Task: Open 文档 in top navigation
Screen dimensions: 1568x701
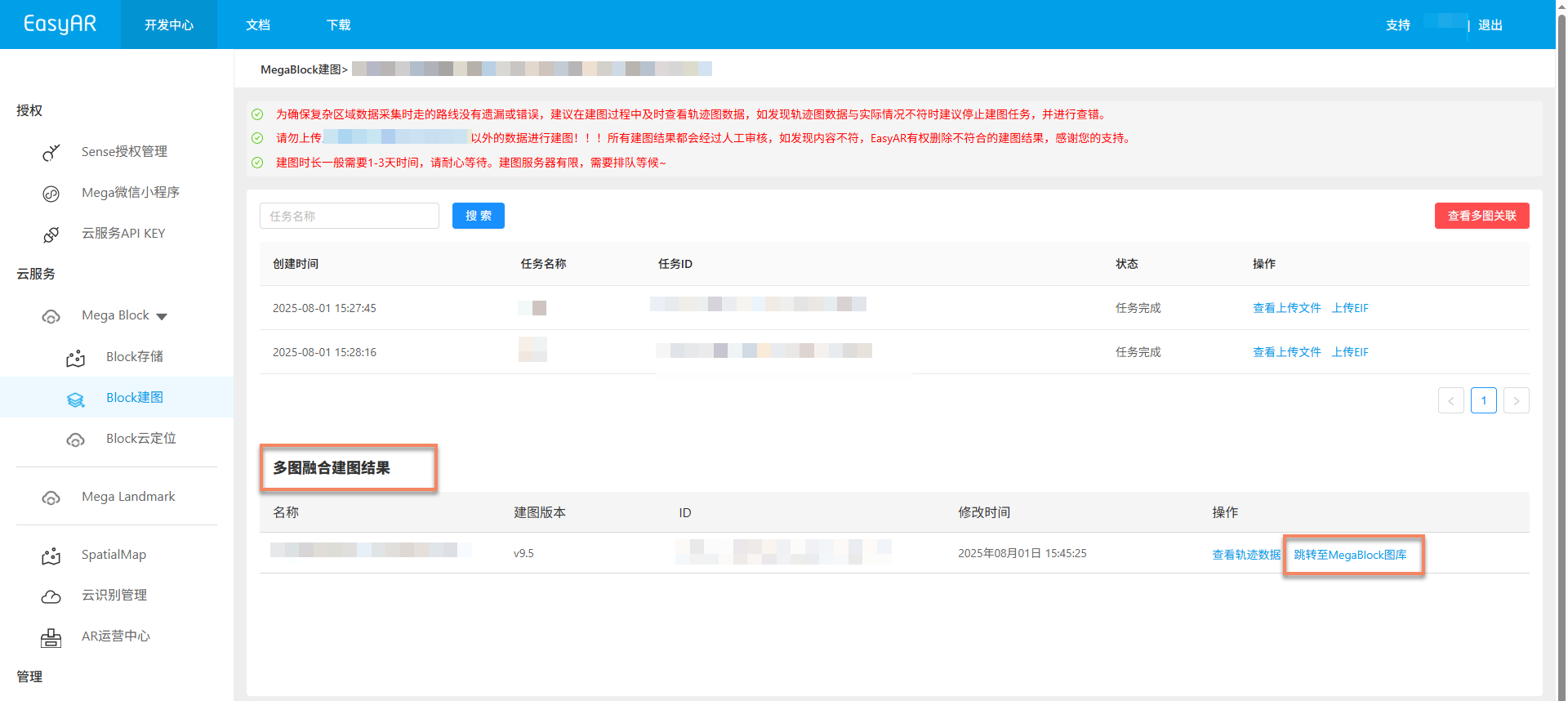Action: [x=258, y=25]
